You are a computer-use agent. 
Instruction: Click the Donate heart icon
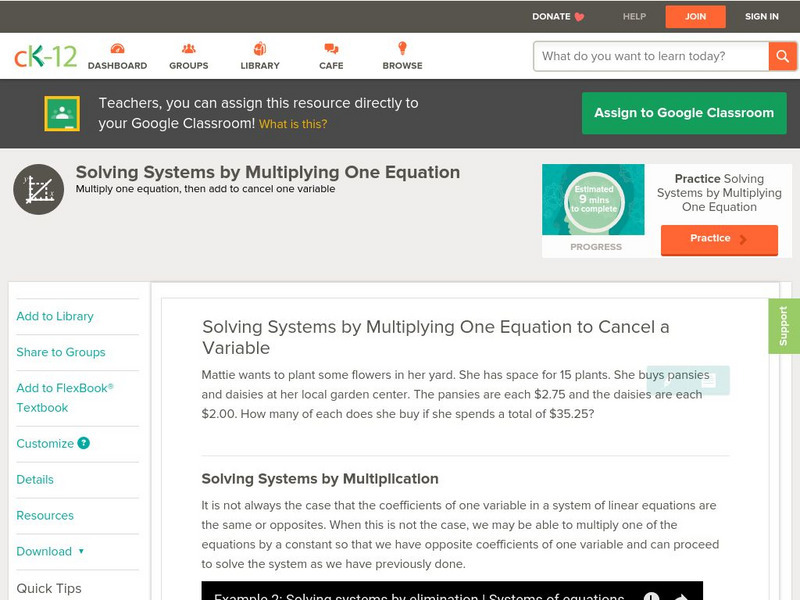pos(580,17)
